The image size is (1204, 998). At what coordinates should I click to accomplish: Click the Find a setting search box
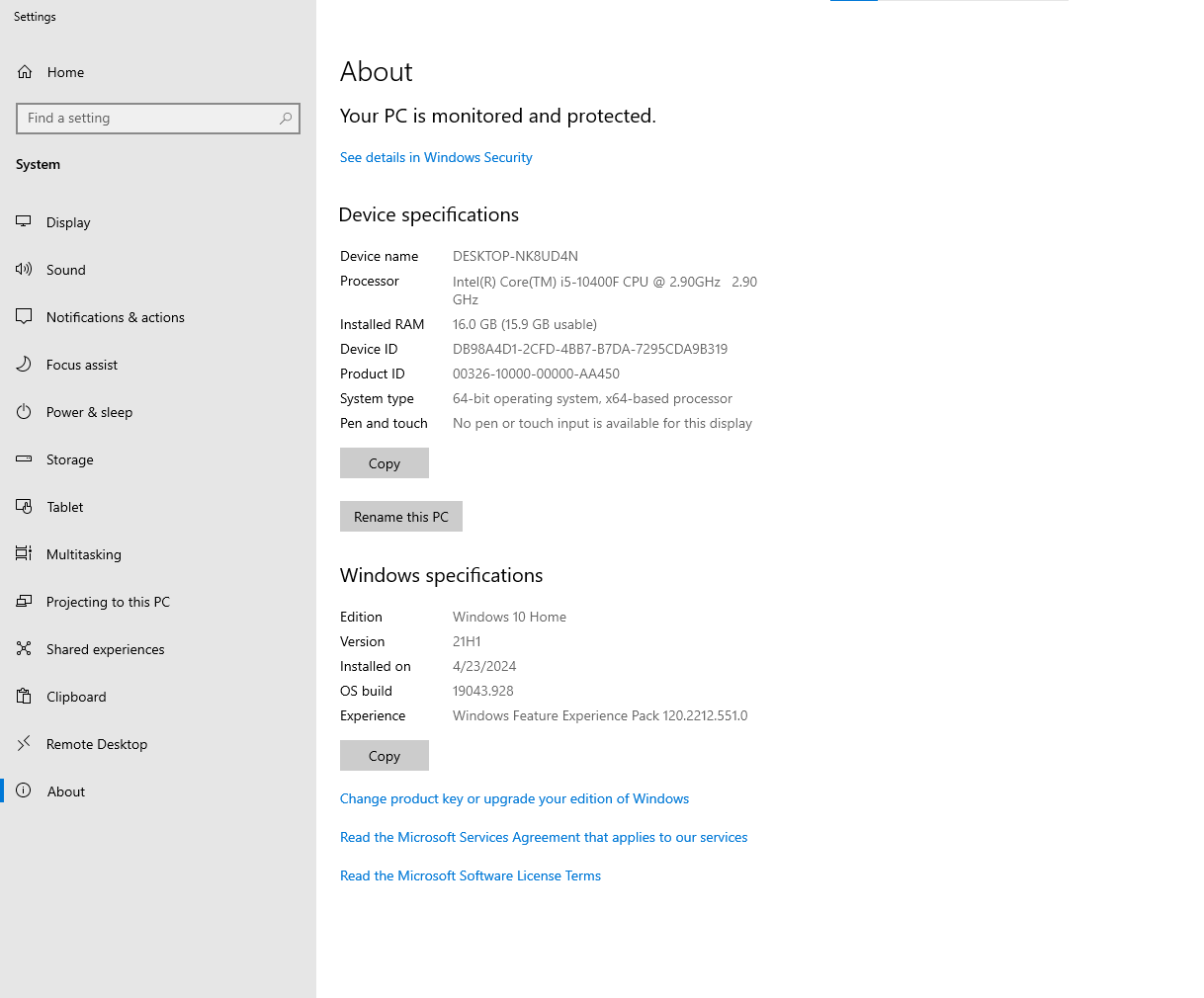148,119
